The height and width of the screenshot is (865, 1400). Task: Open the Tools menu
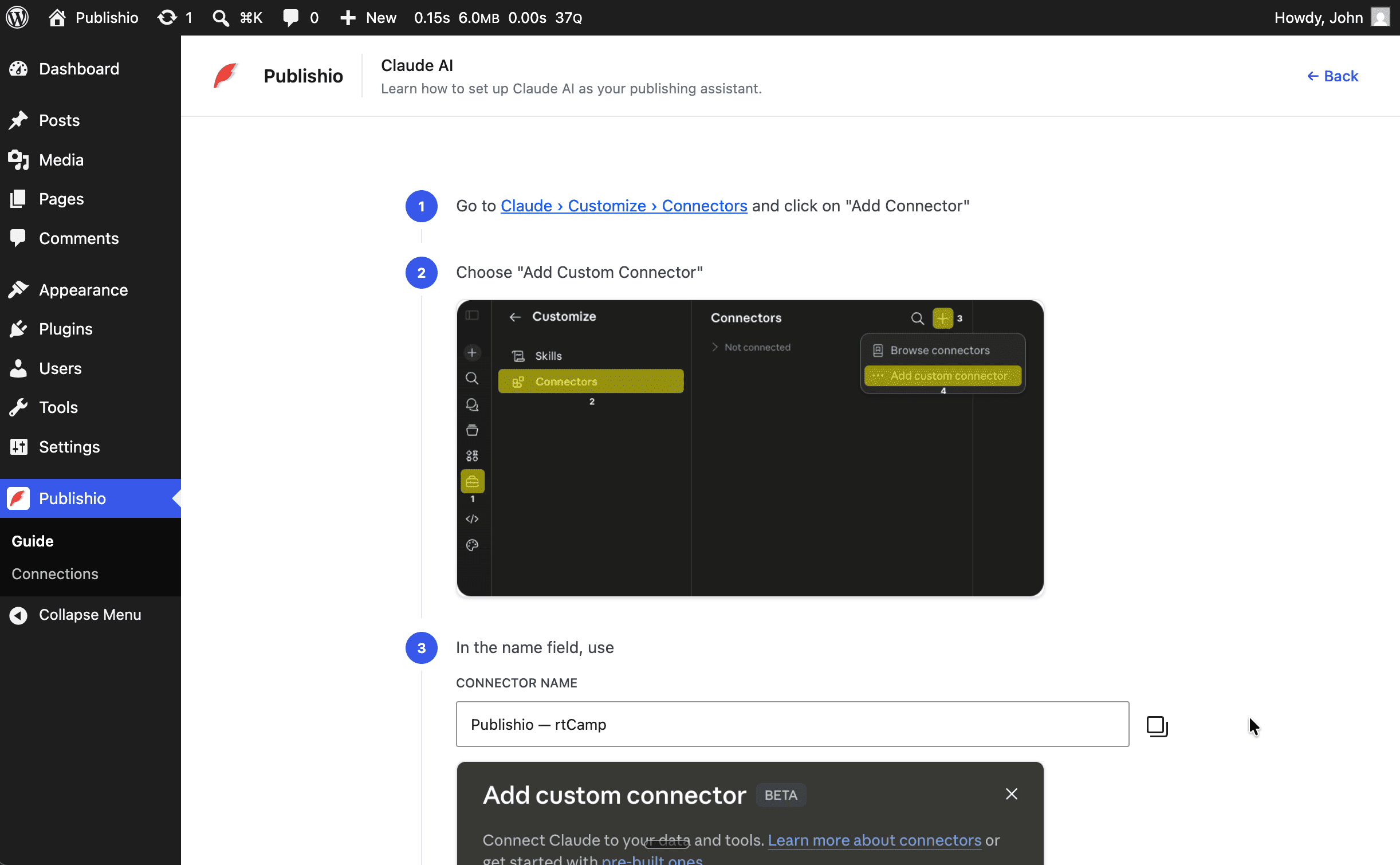point(91,407)
